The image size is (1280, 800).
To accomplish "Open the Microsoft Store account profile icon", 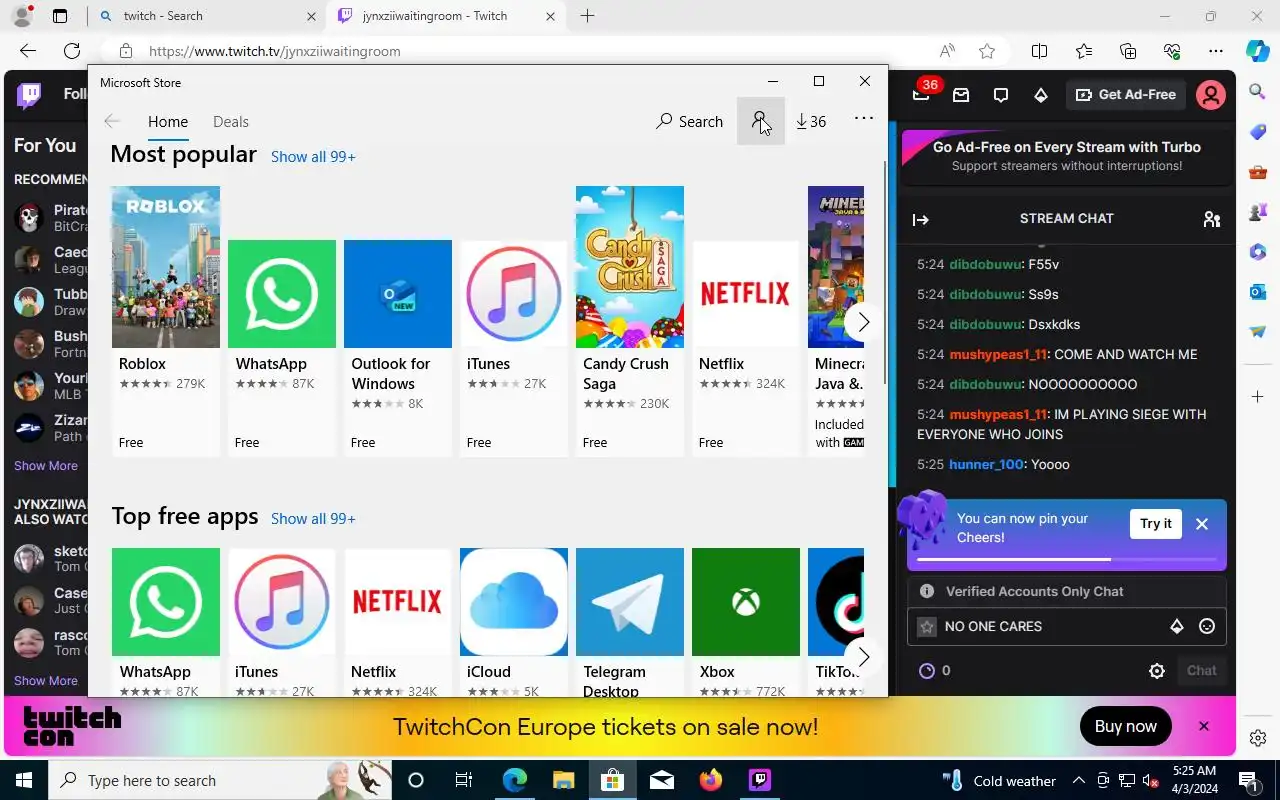I will click(x=760, y=121).
